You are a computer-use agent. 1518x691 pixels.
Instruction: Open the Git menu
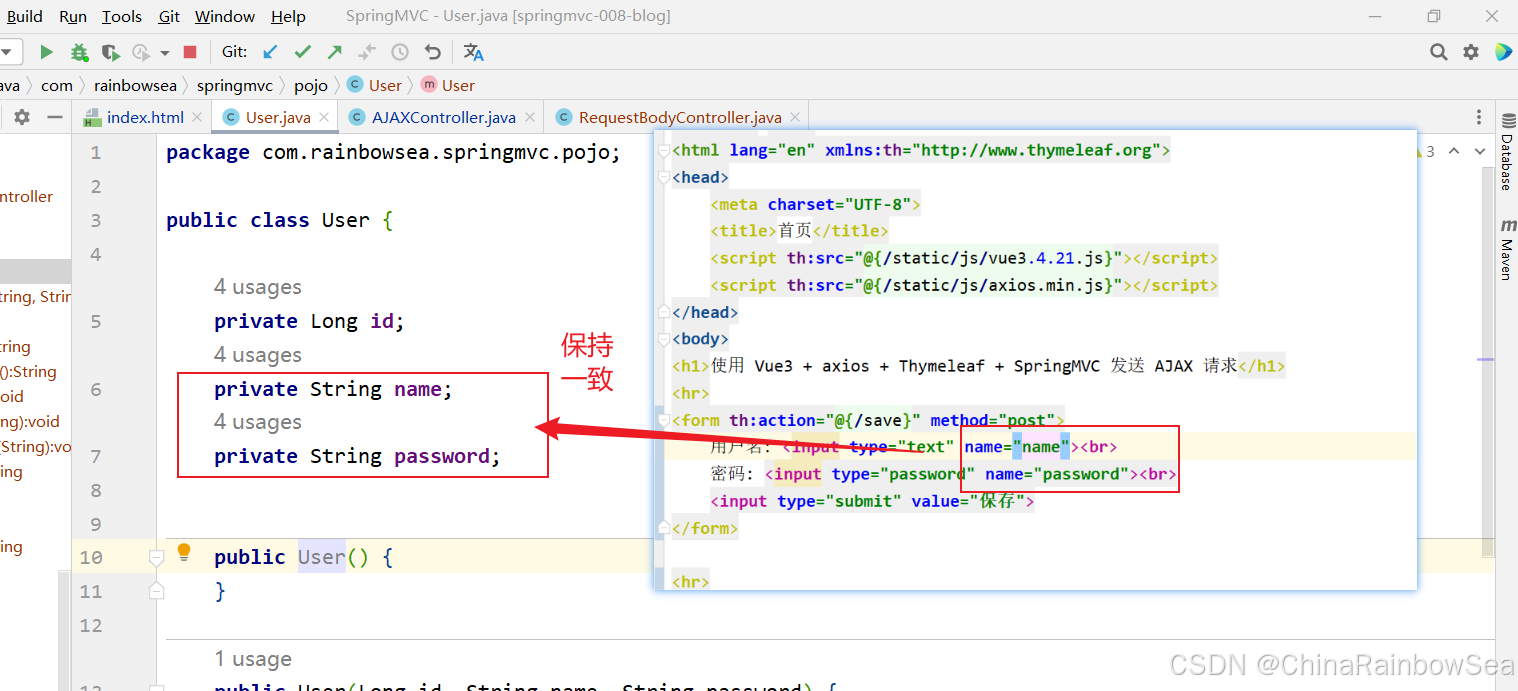170,16
